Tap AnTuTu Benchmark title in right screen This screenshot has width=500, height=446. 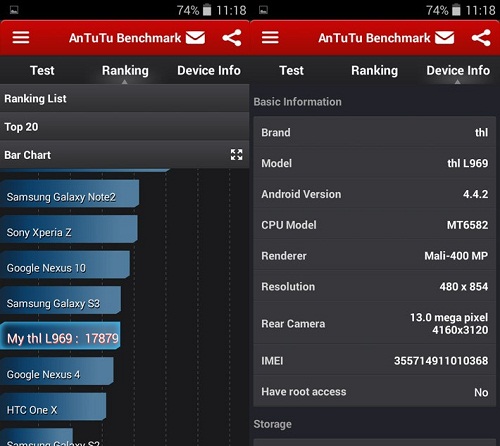(x=374, y=38)
